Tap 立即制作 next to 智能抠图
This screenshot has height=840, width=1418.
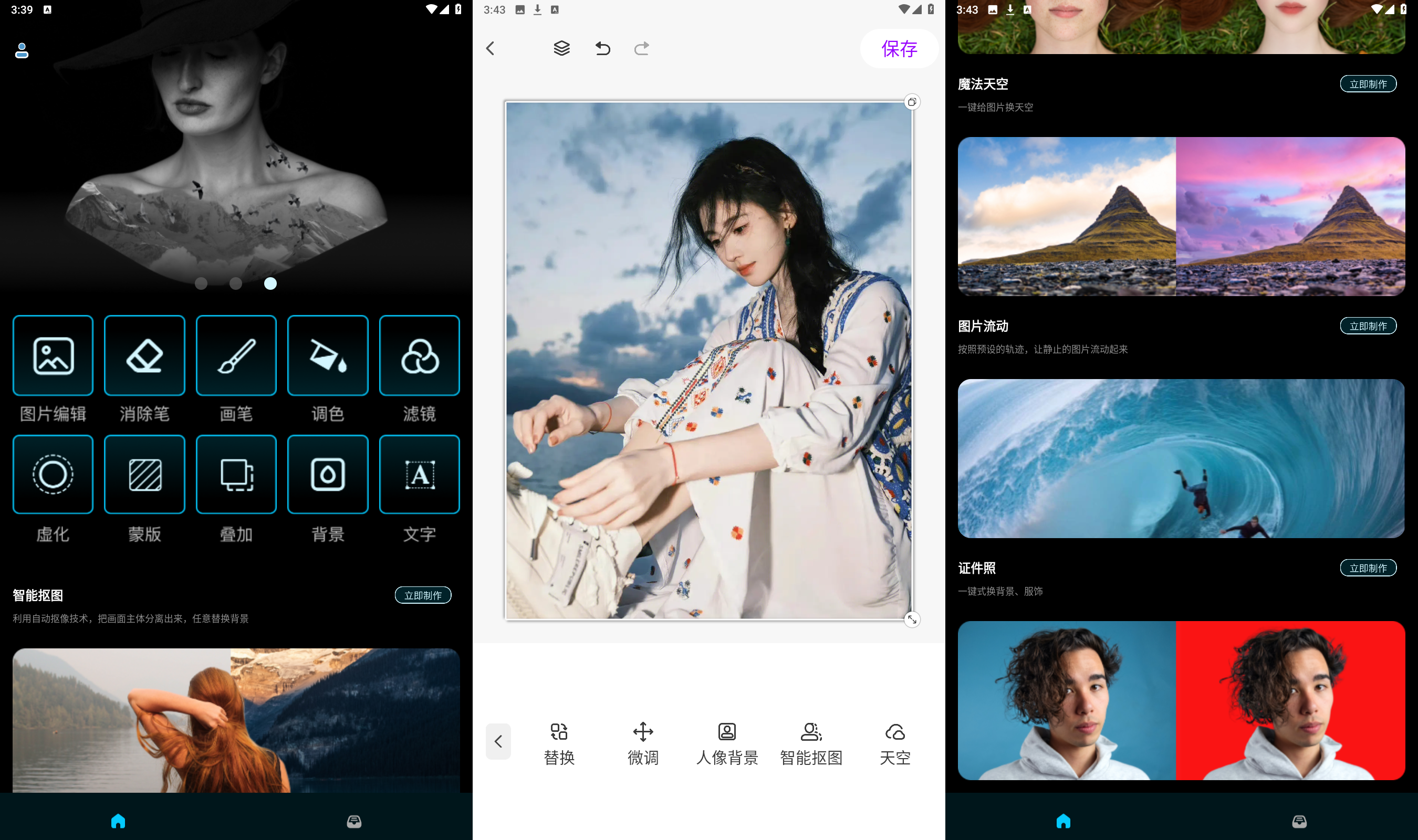pyautogui.click(x=423, y=595)
